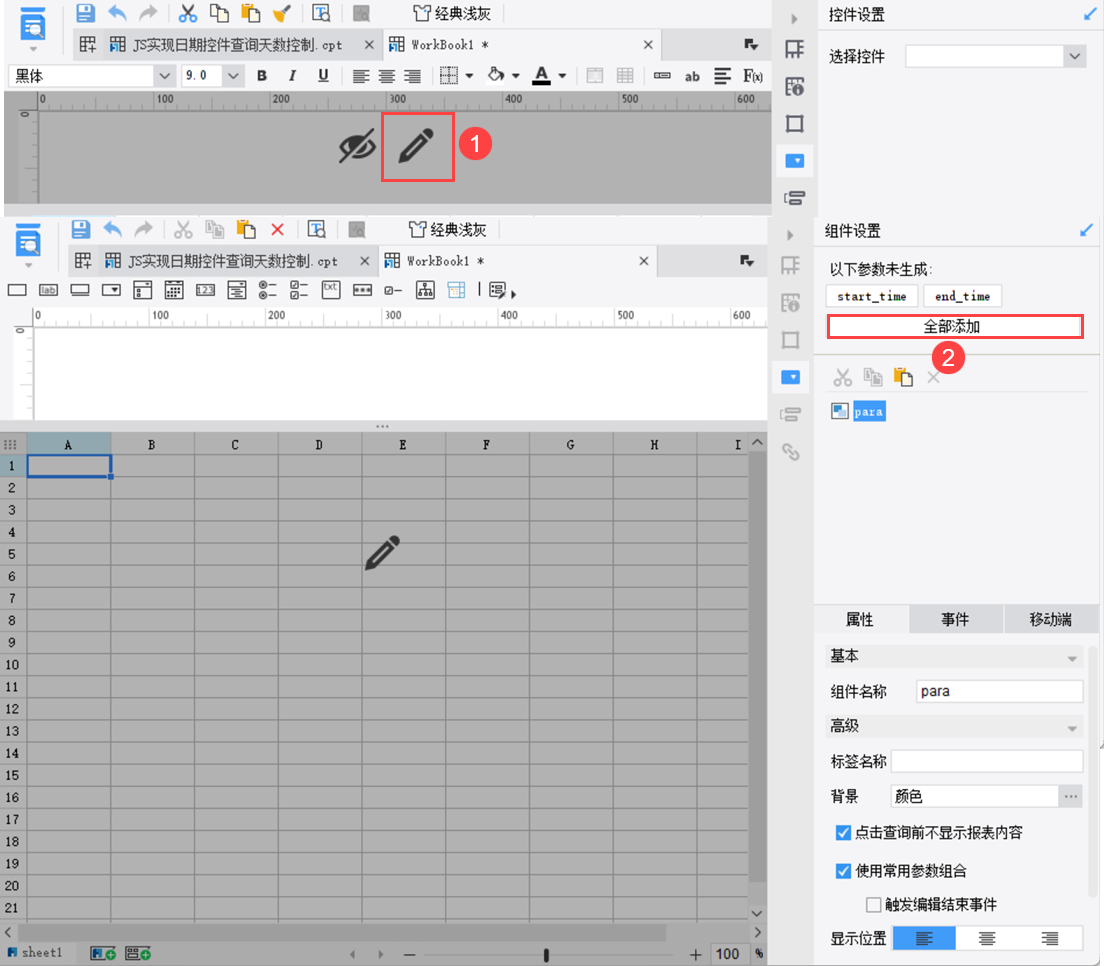Set 显示位置 to center alignment
Viewport: 1104px width, 966px height.
pyautogui.click(x=987, y=939)
